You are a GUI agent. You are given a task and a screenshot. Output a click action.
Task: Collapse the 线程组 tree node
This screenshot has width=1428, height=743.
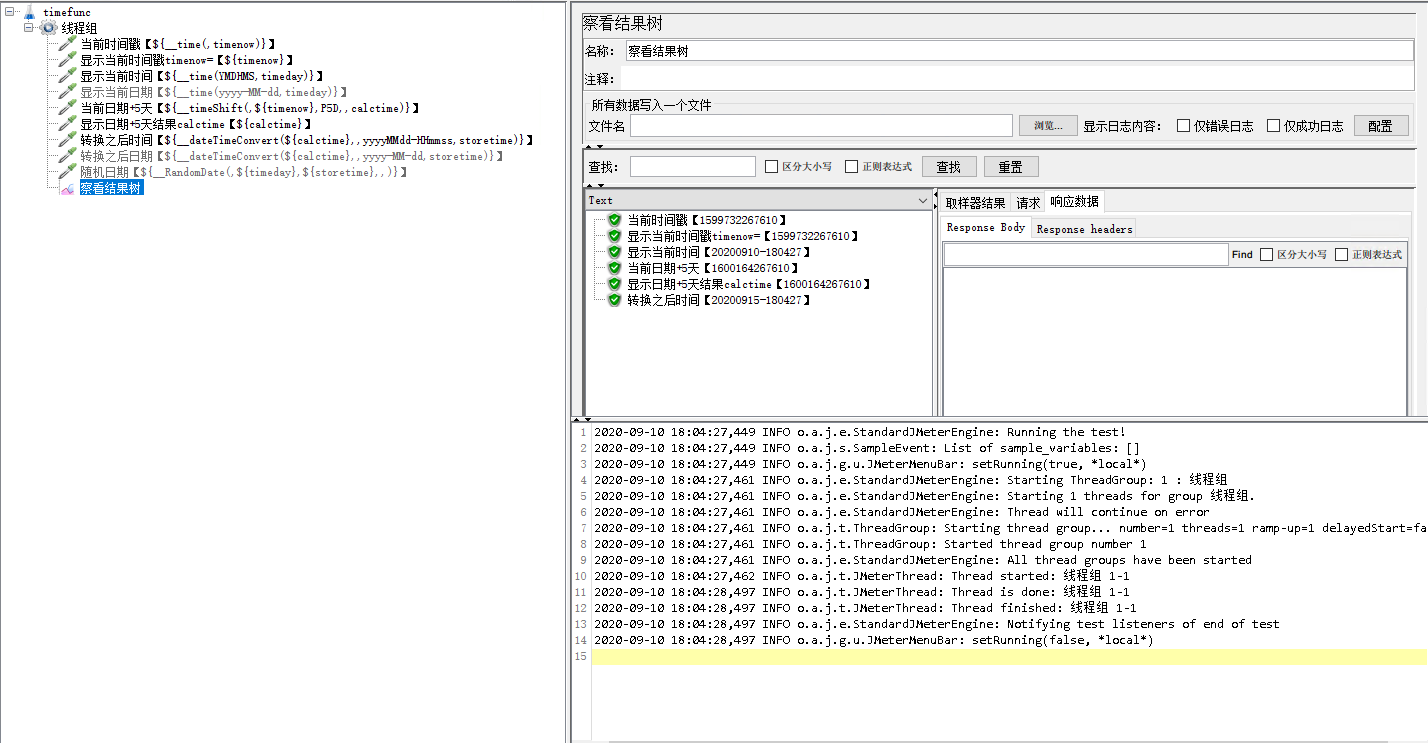point(29,28)
